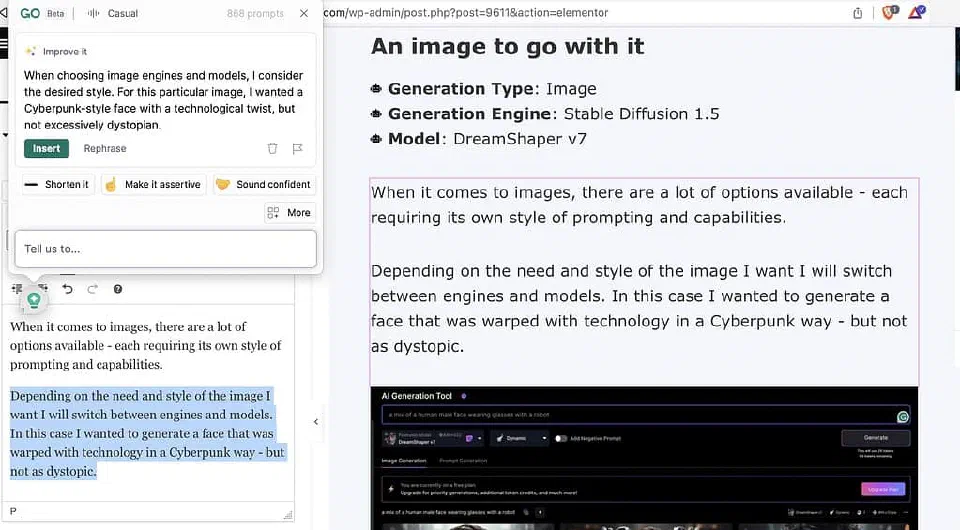This screenshot has height=530, width=960.
Task: Click the Upgrade Plan button in image
Action: tap(883, 489)
